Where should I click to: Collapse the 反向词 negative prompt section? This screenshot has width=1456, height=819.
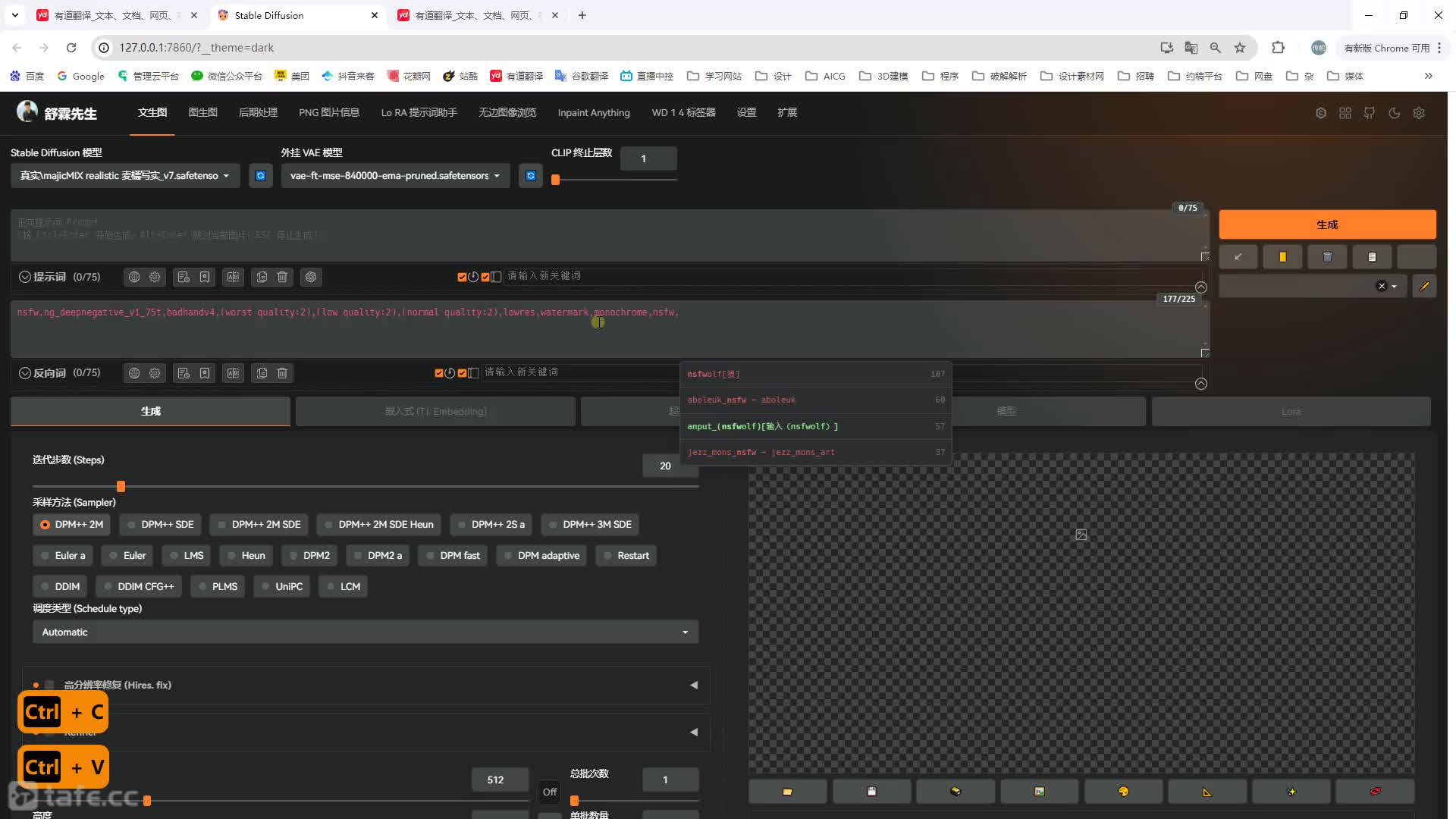[25, 373]
